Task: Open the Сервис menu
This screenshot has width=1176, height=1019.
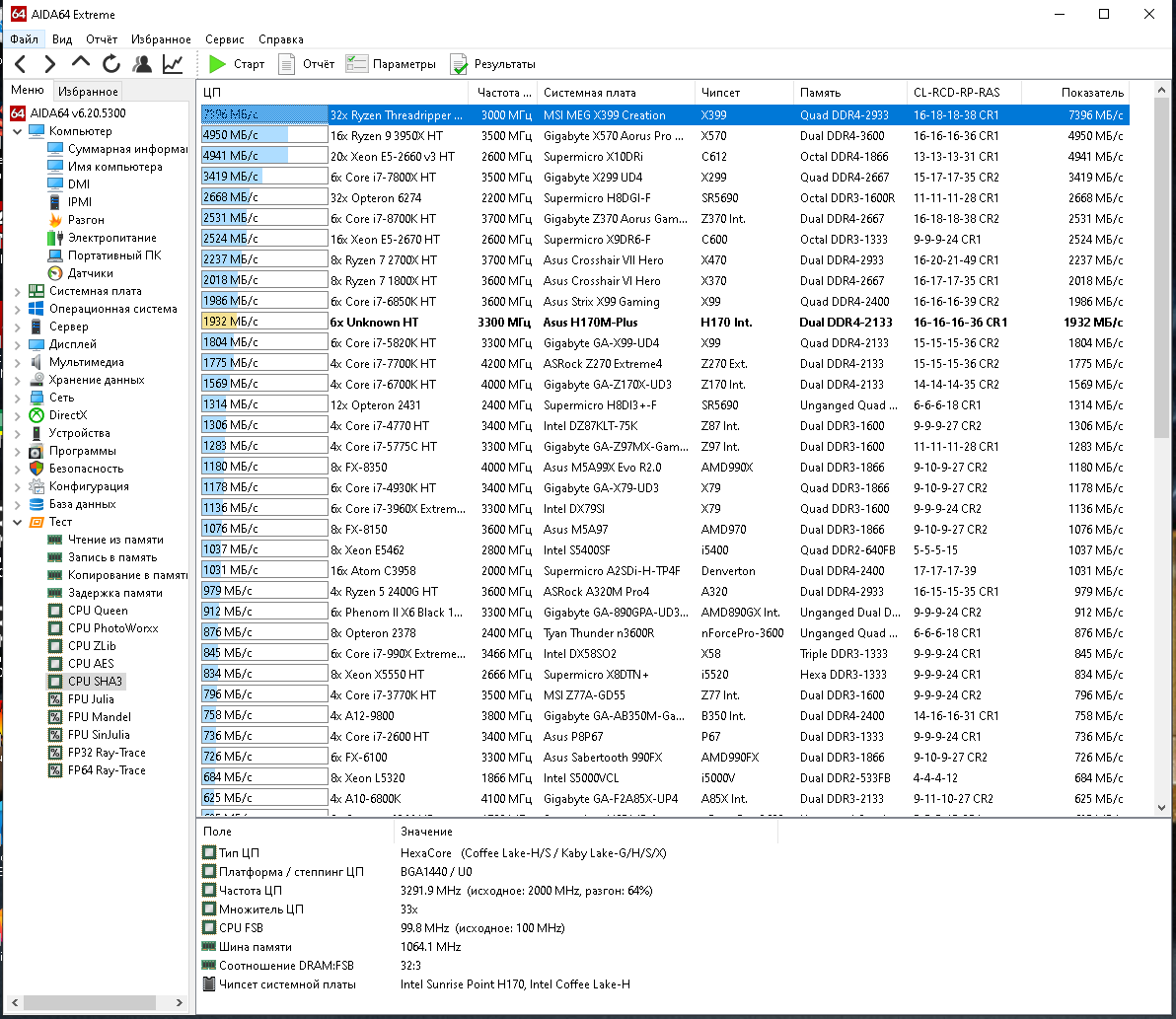Action: click(224, 39)
